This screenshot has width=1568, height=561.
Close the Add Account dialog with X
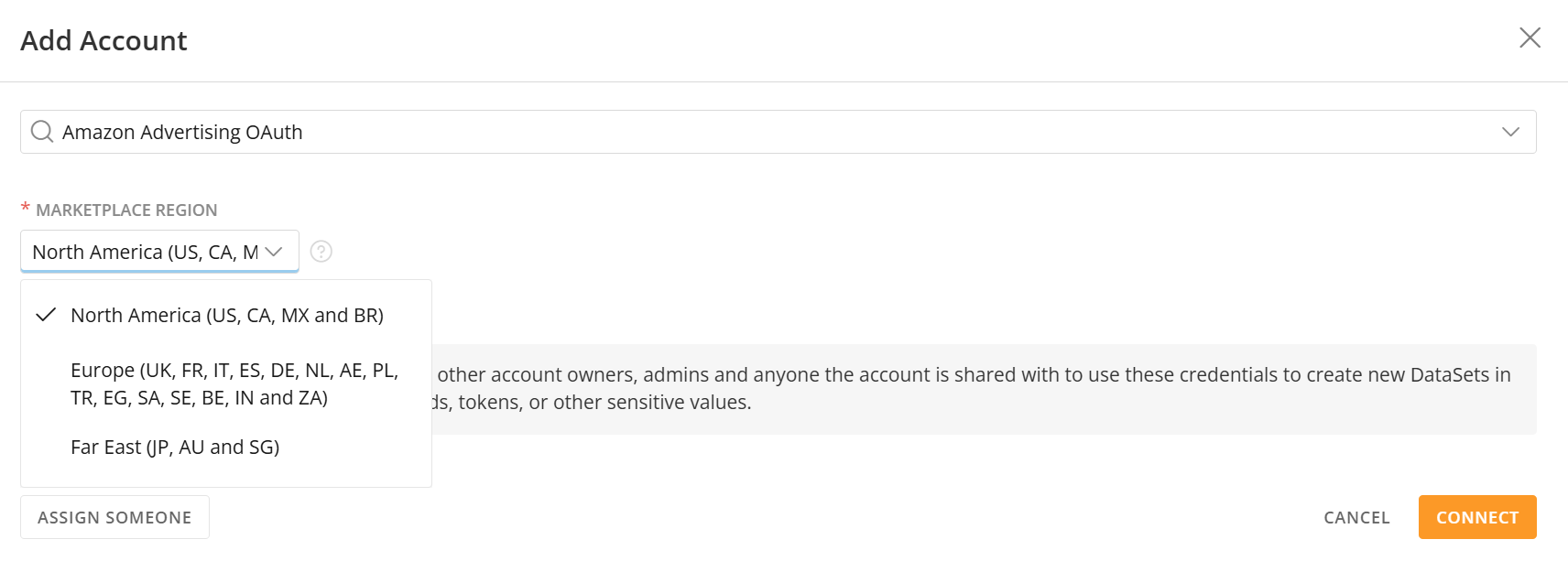(x=1530, y=38)
